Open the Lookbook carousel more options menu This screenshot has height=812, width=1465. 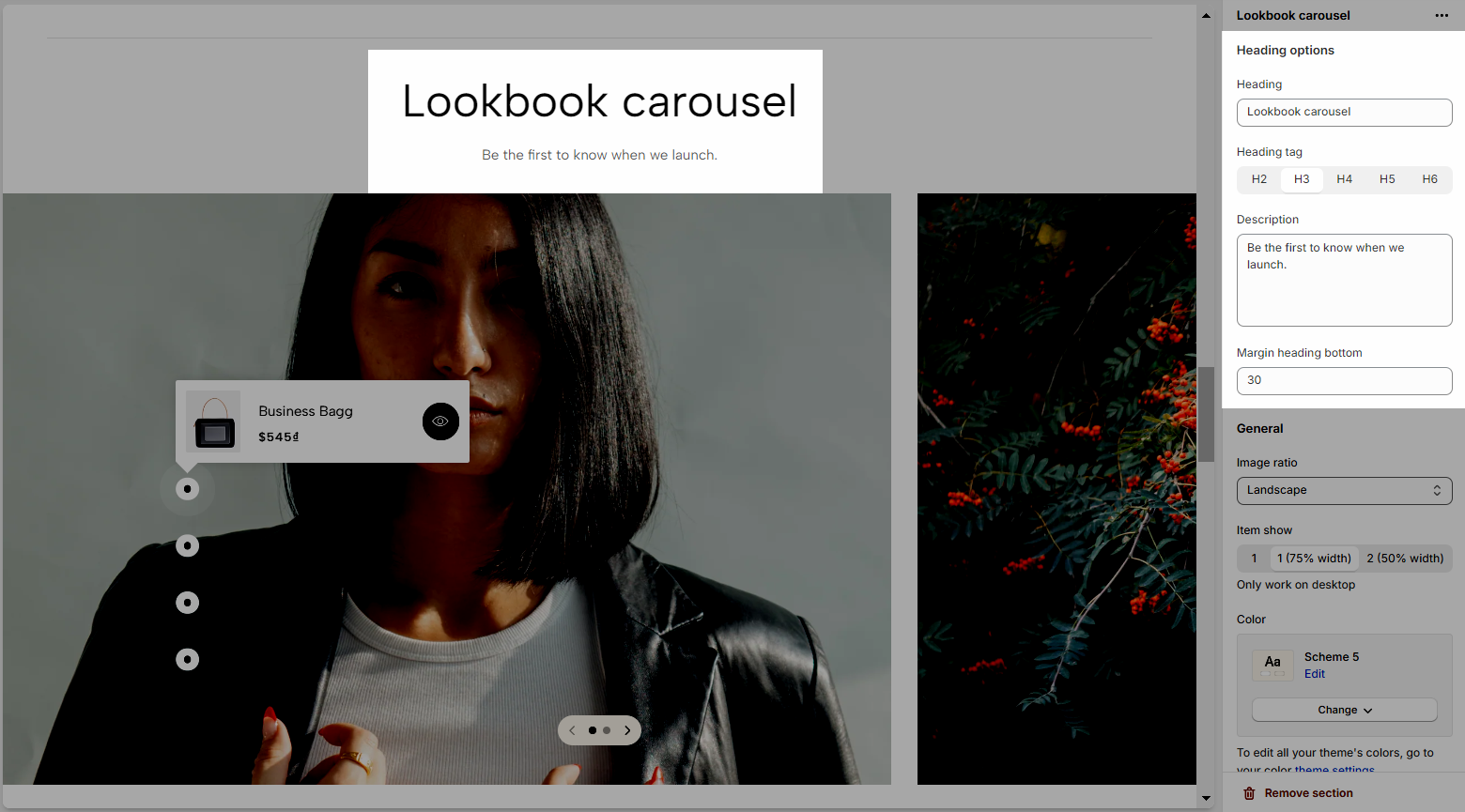click(1442, 16)
